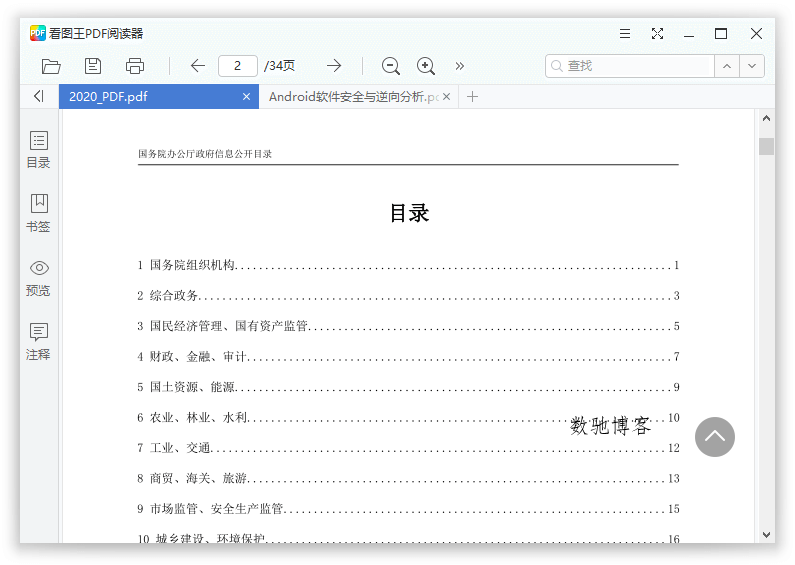Print the PDF using the printer icon
Image resolution: width=795 pixels, height=565 pixels.
coord(135,66)
